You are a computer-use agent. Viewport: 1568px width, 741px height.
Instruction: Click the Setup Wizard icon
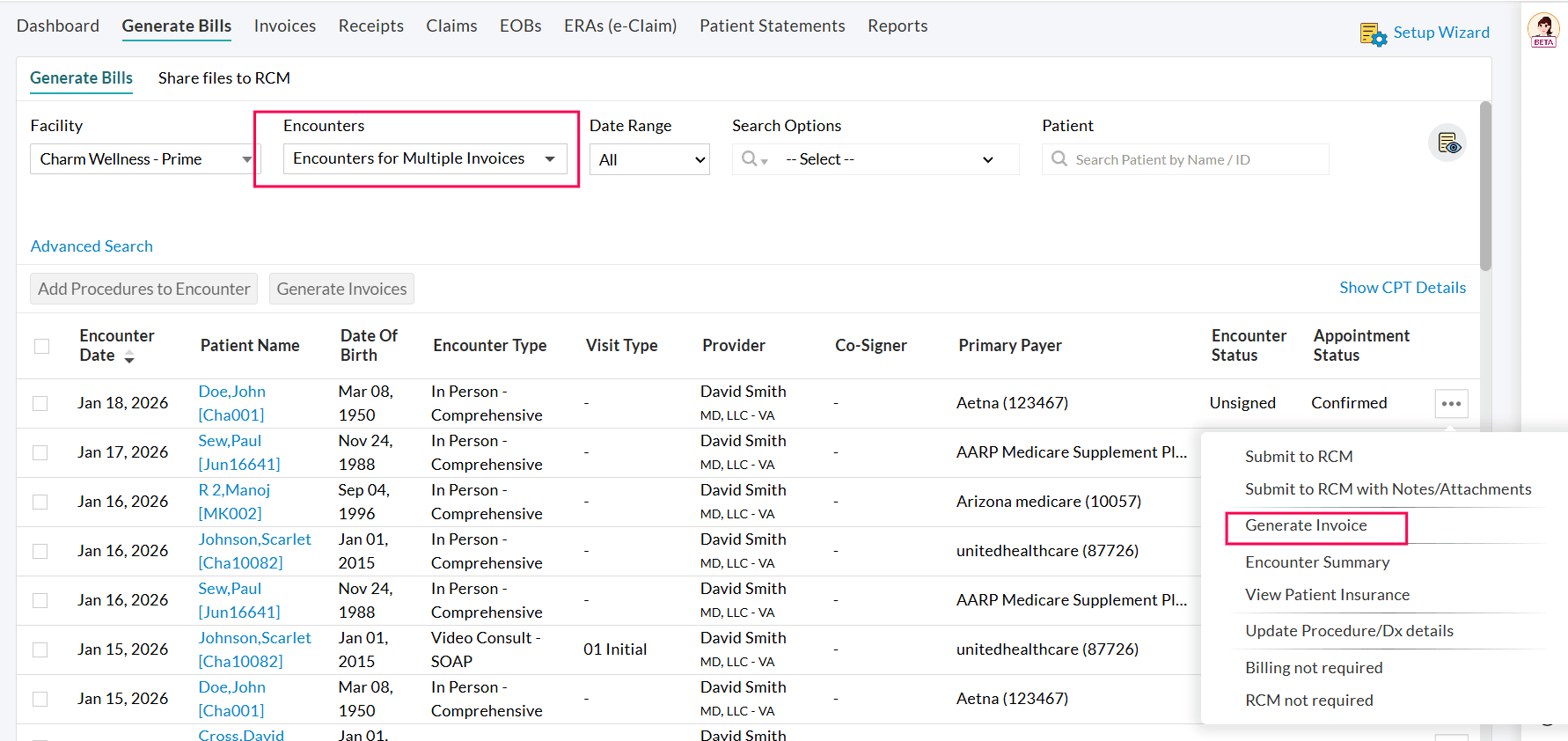pos(1373,33)
